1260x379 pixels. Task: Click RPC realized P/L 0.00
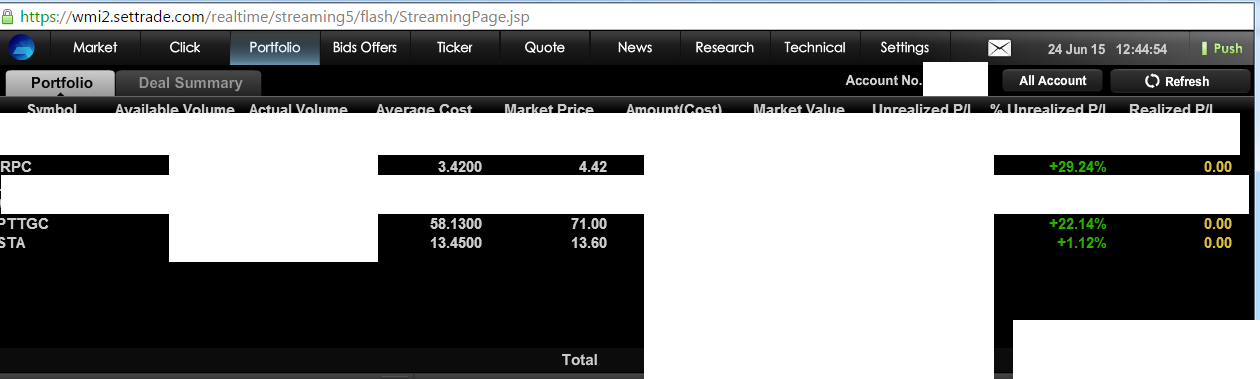click(x=1217, y=167)
